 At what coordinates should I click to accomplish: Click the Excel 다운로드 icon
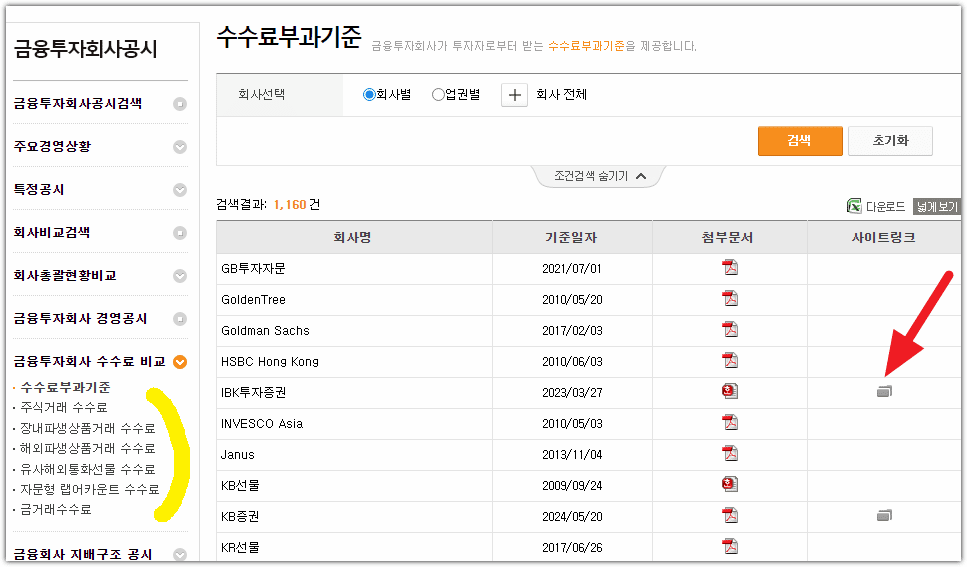[854, 206]
